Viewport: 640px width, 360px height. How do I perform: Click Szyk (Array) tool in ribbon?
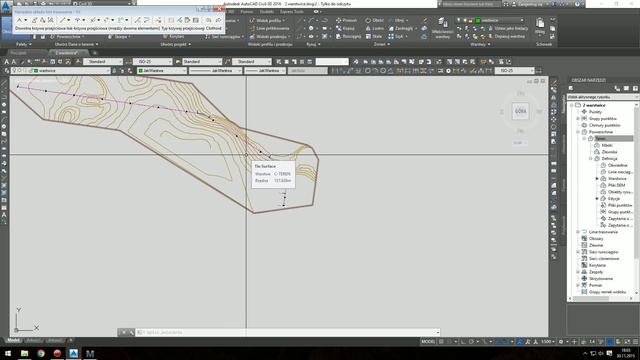(396, 36)
